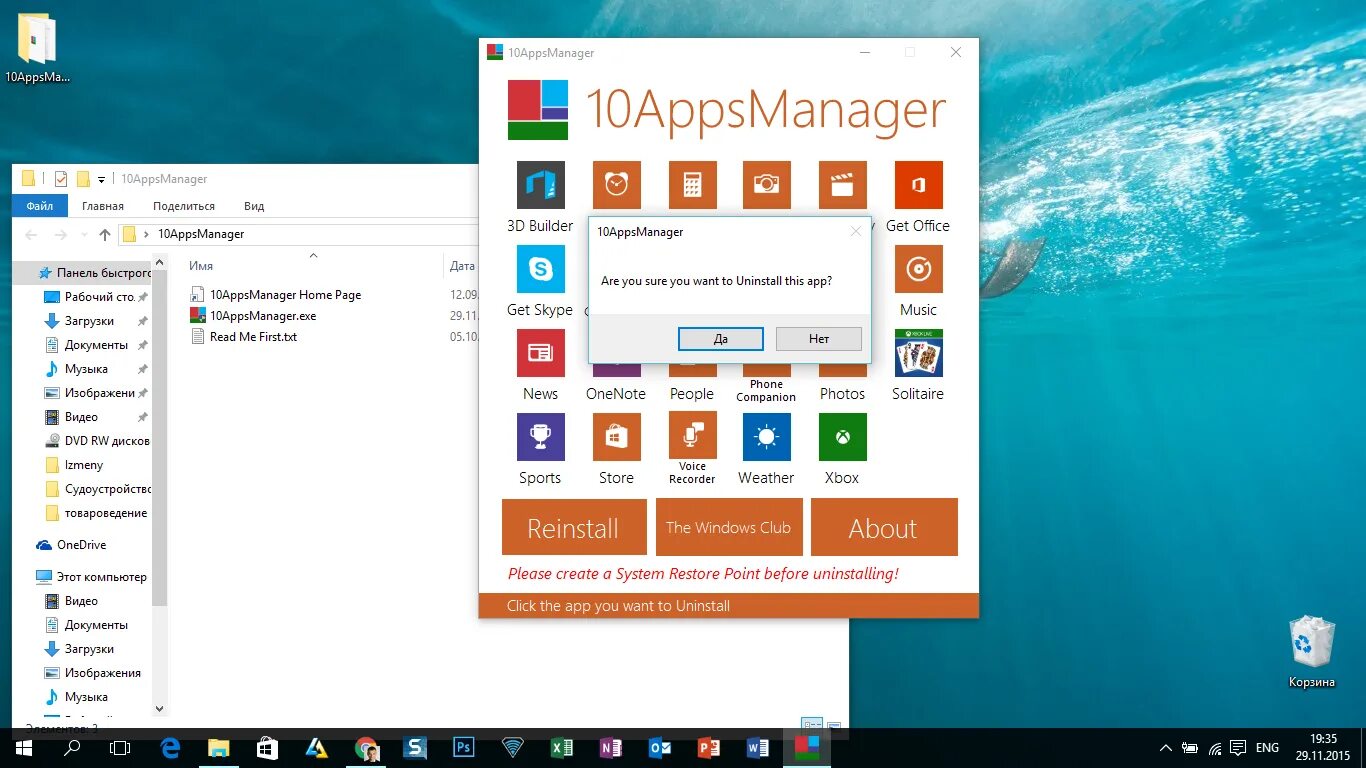This screenshot has height=768, width=1366.
Task: Cancel uninstall with the Нет button
Action: tap(819, 339)
